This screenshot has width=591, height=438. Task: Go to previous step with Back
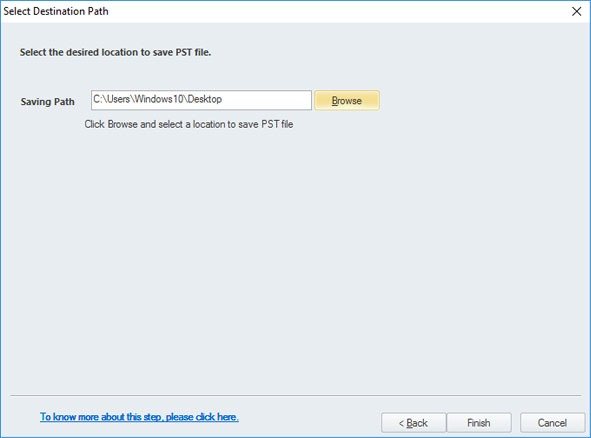pyautogui.click(x=413, y=423)
